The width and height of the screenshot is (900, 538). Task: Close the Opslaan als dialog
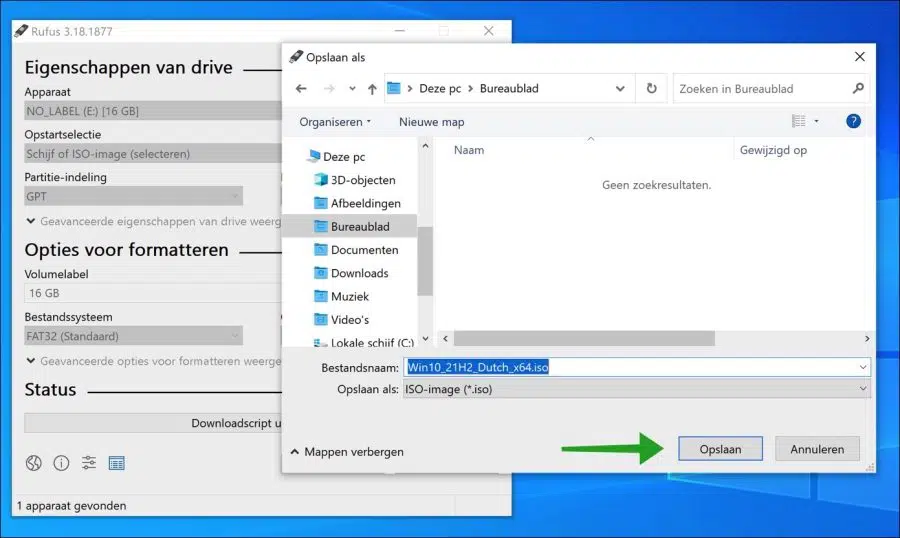[x=859, y=56]
